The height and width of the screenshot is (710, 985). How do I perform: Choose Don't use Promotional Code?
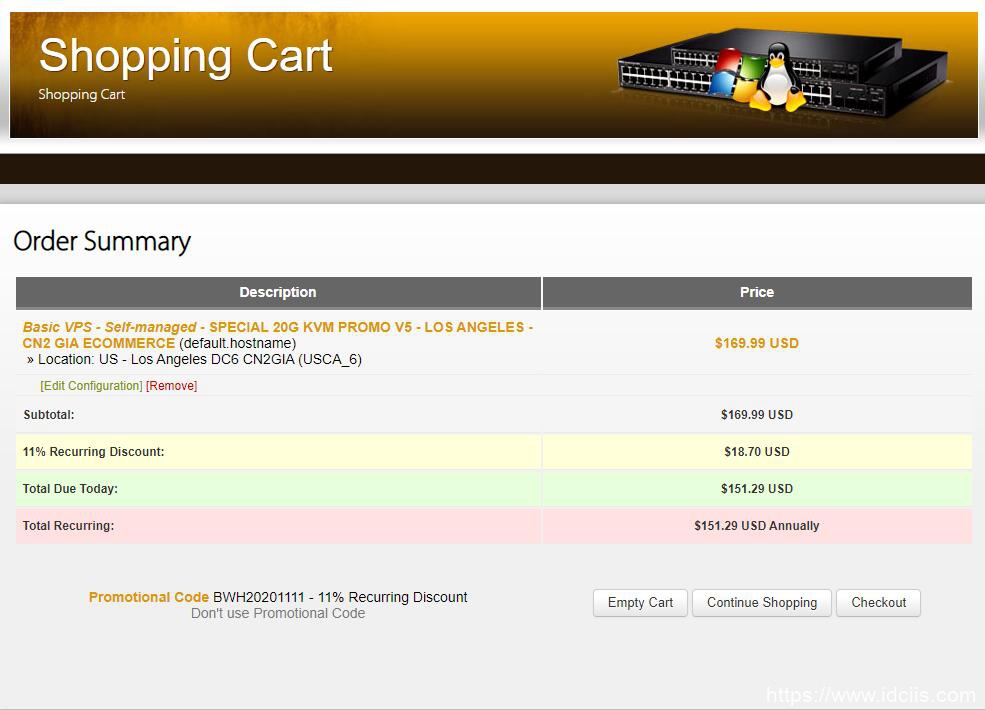tap(278, 613)
